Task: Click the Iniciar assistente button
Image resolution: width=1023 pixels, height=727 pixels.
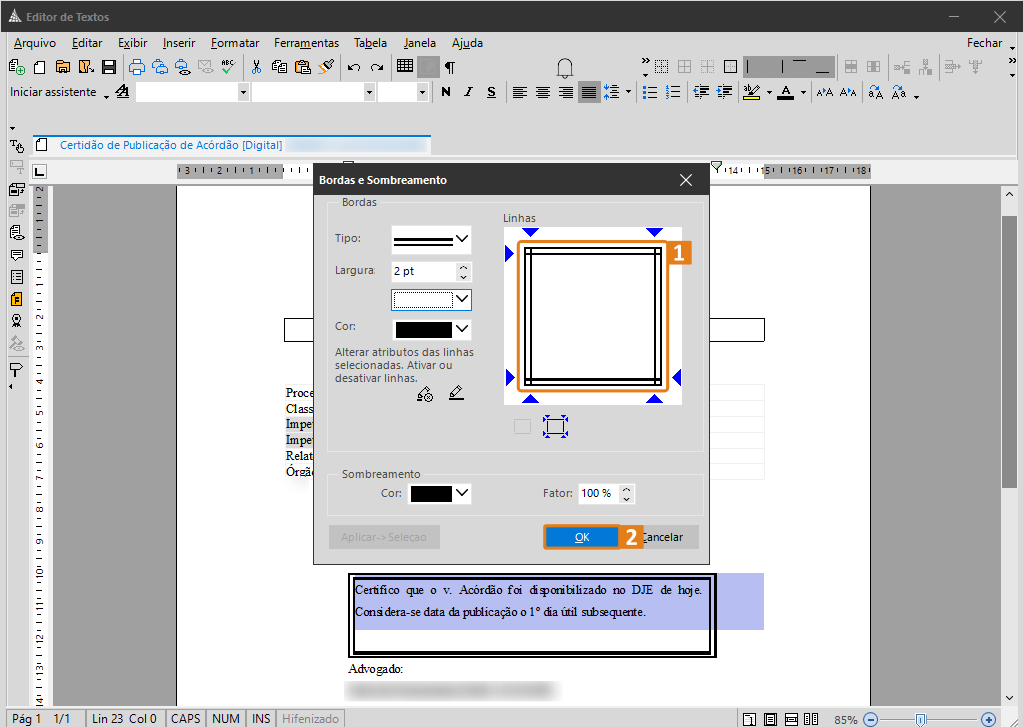Action: (53, 92)
